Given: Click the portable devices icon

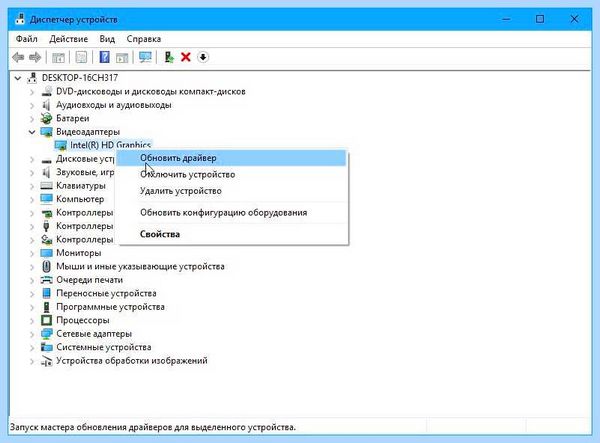Looking at the screenshot, I should tap(47, 293).
